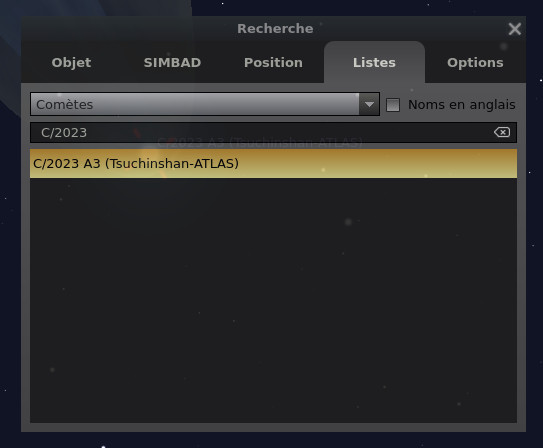Screen dimensions: 543x448
Task: Select the Listes tab
Action: pyautogui.click(x=374, y=63)
